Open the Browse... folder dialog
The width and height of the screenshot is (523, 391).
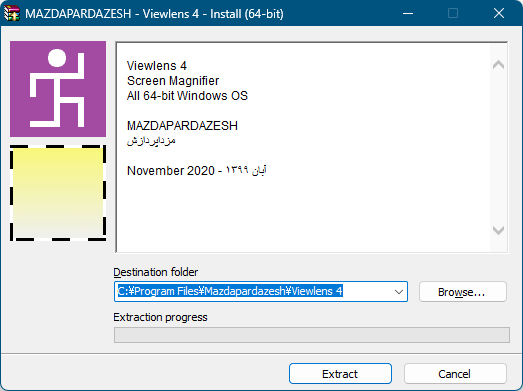[463, 292]
